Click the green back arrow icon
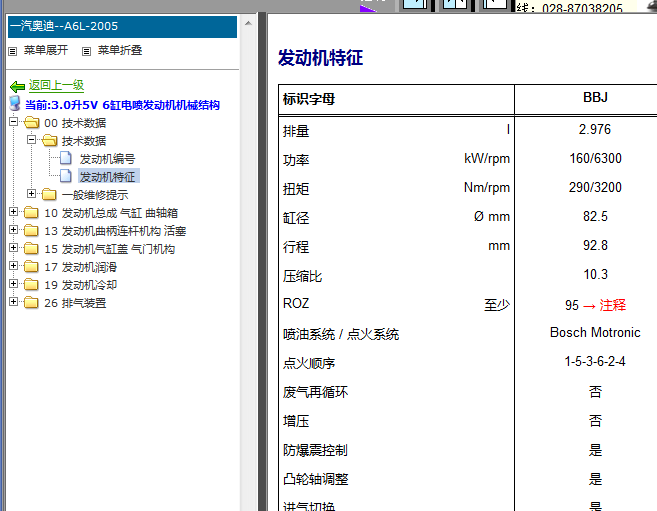This screenshot has height=511, width=657. tap(17, 86)
